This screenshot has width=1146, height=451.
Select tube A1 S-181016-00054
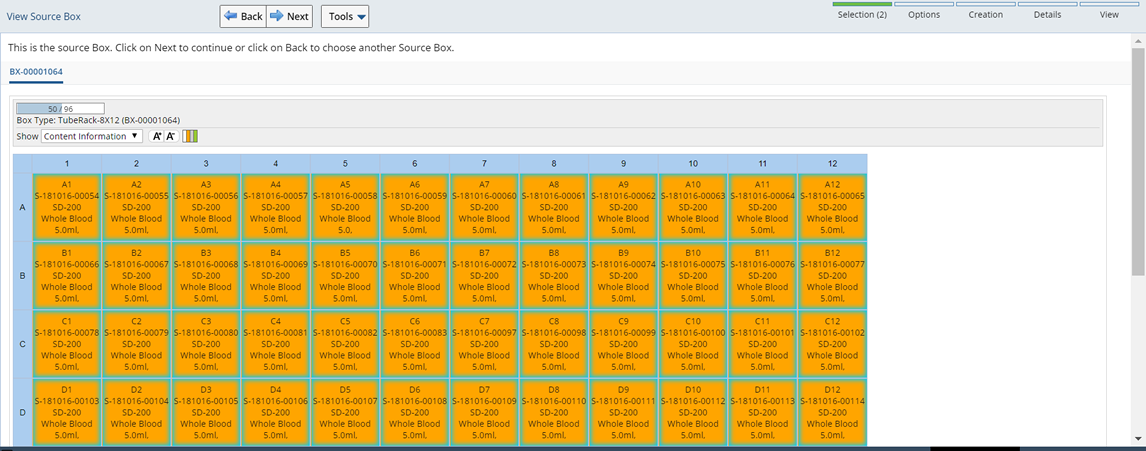click(x=67, y=208)
